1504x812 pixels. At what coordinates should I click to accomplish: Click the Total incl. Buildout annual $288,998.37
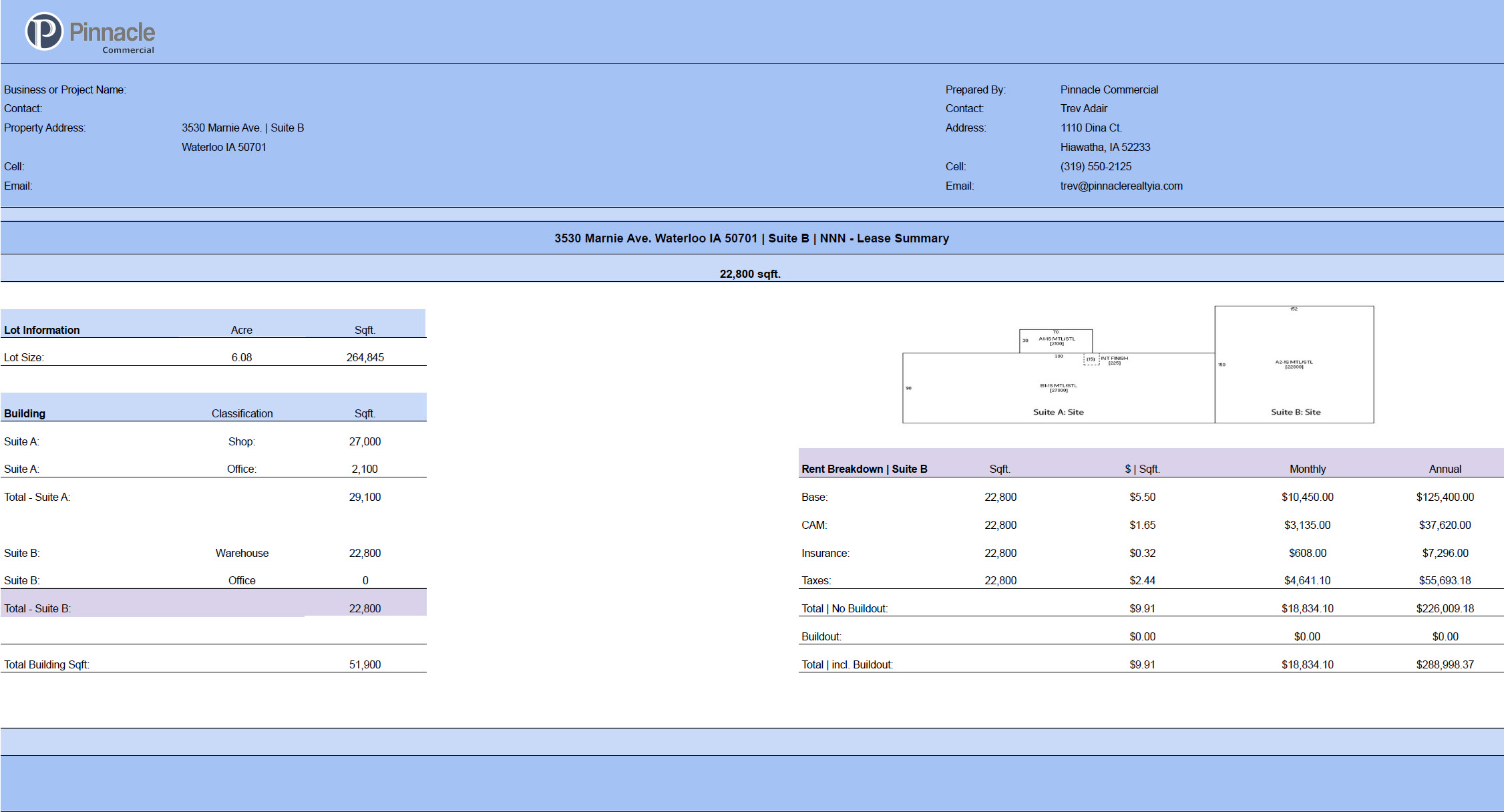[x=1445, y=664]
